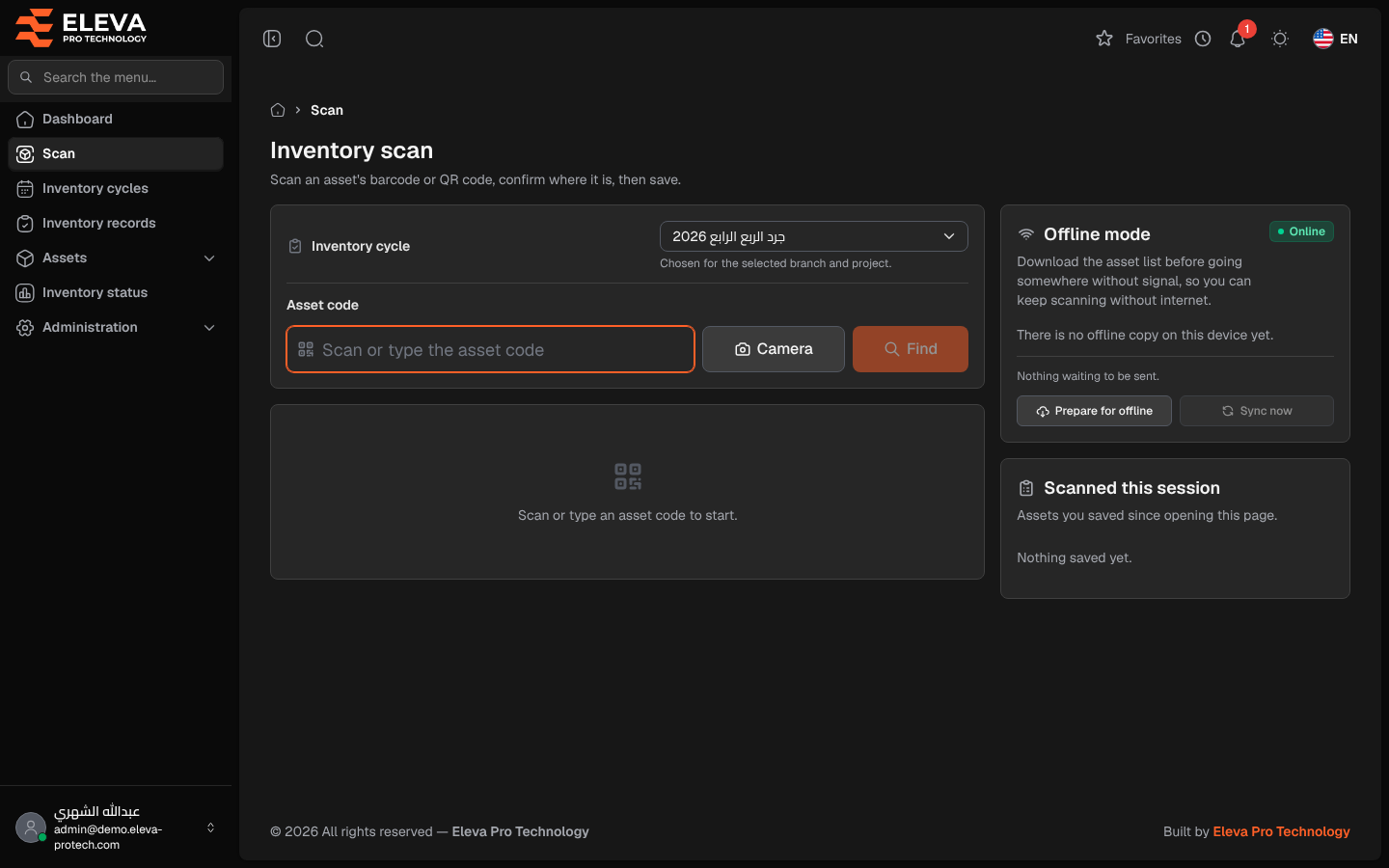This screenshot has height=868, width=1389.
Task: Expand the Administration submenu chevron
Action: tap(209, 327)
